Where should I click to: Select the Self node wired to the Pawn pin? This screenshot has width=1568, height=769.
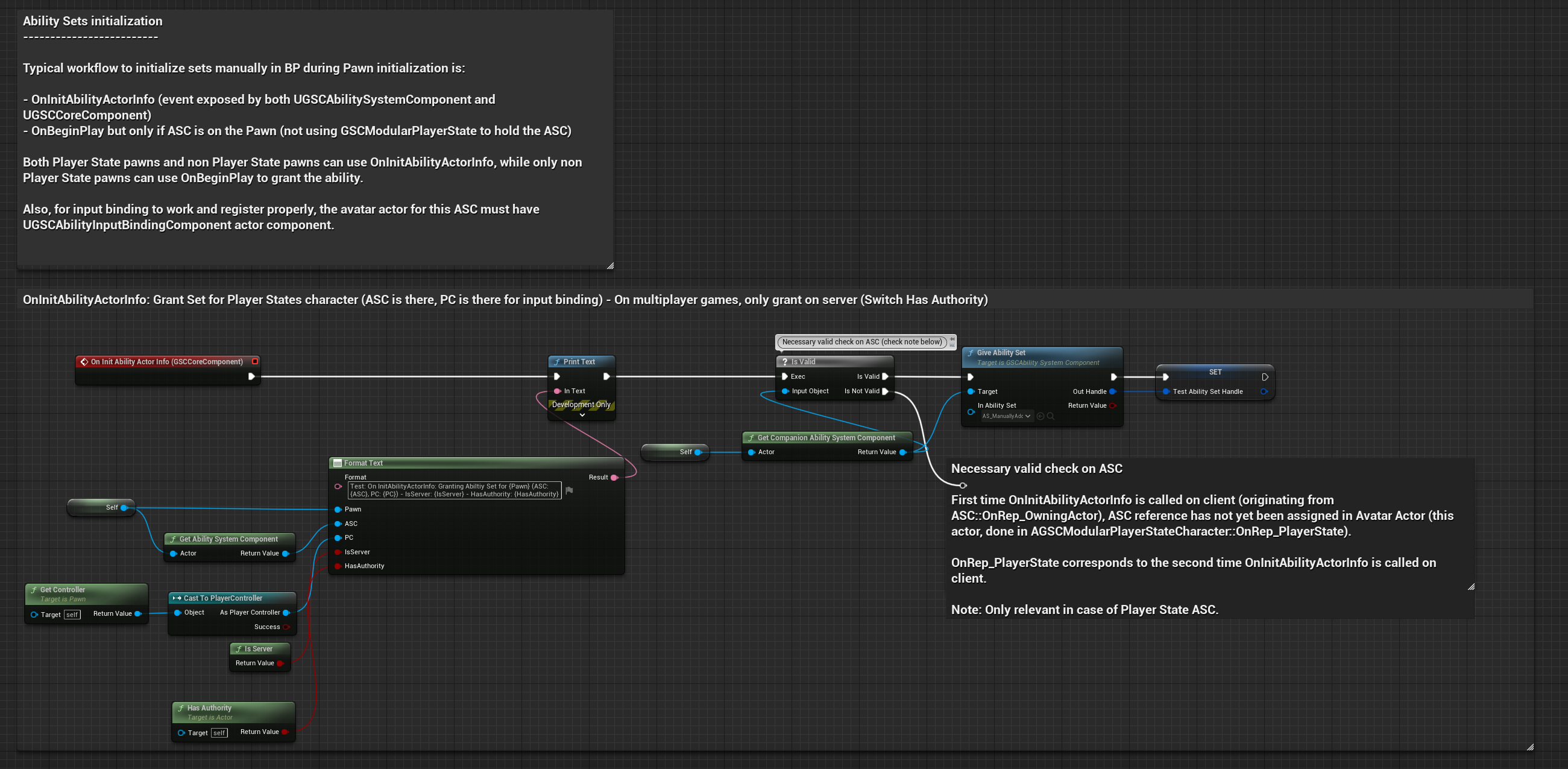tap(101, 507)
